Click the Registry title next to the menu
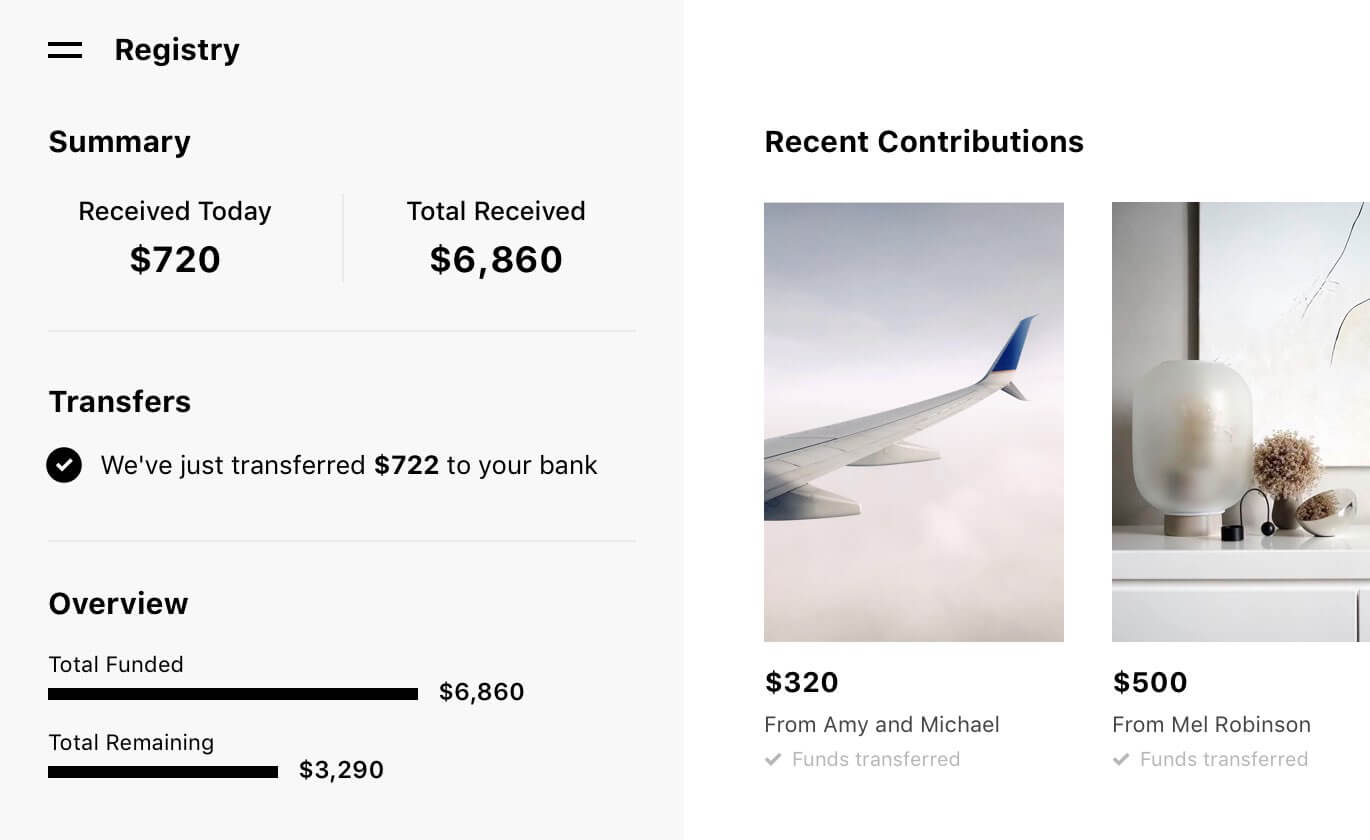1370x840 pixels. 177,49
